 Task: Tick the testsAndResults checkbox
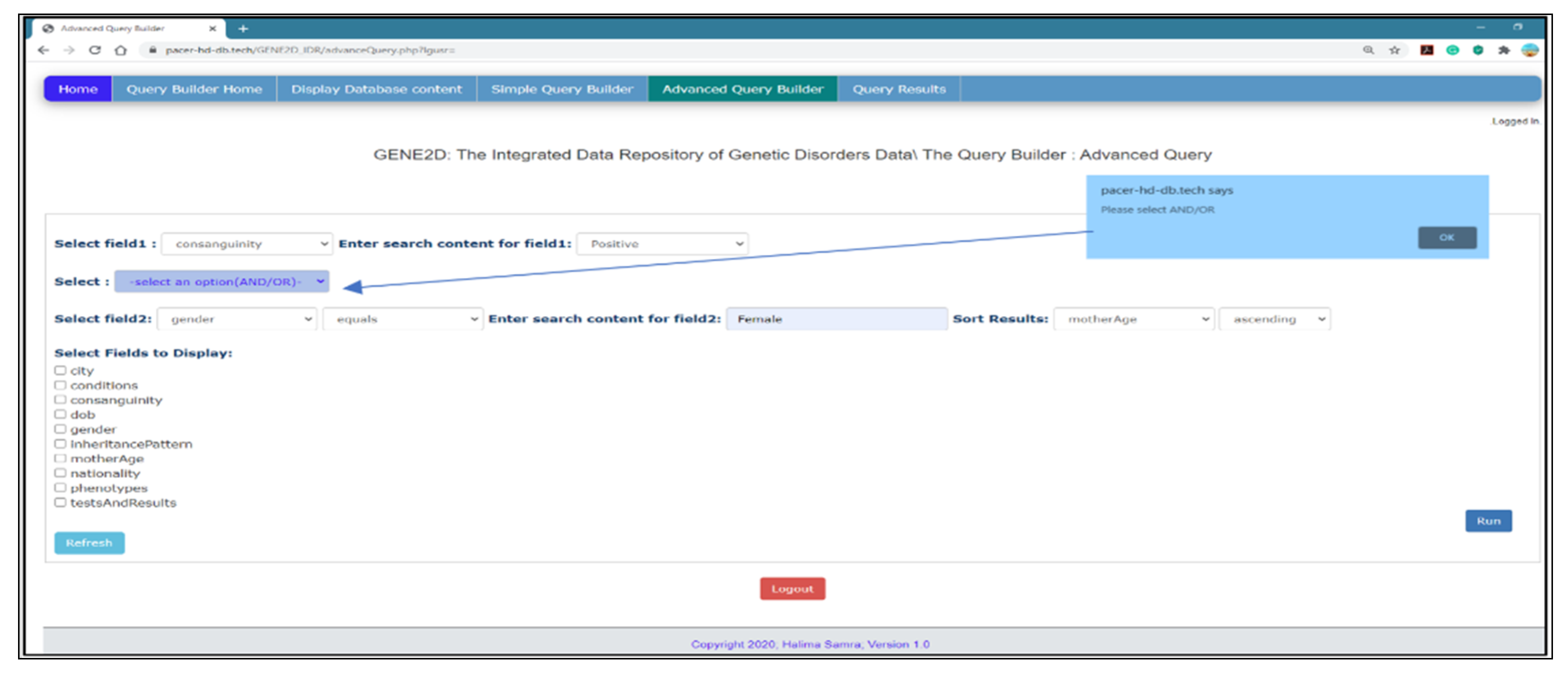(60, 502)
